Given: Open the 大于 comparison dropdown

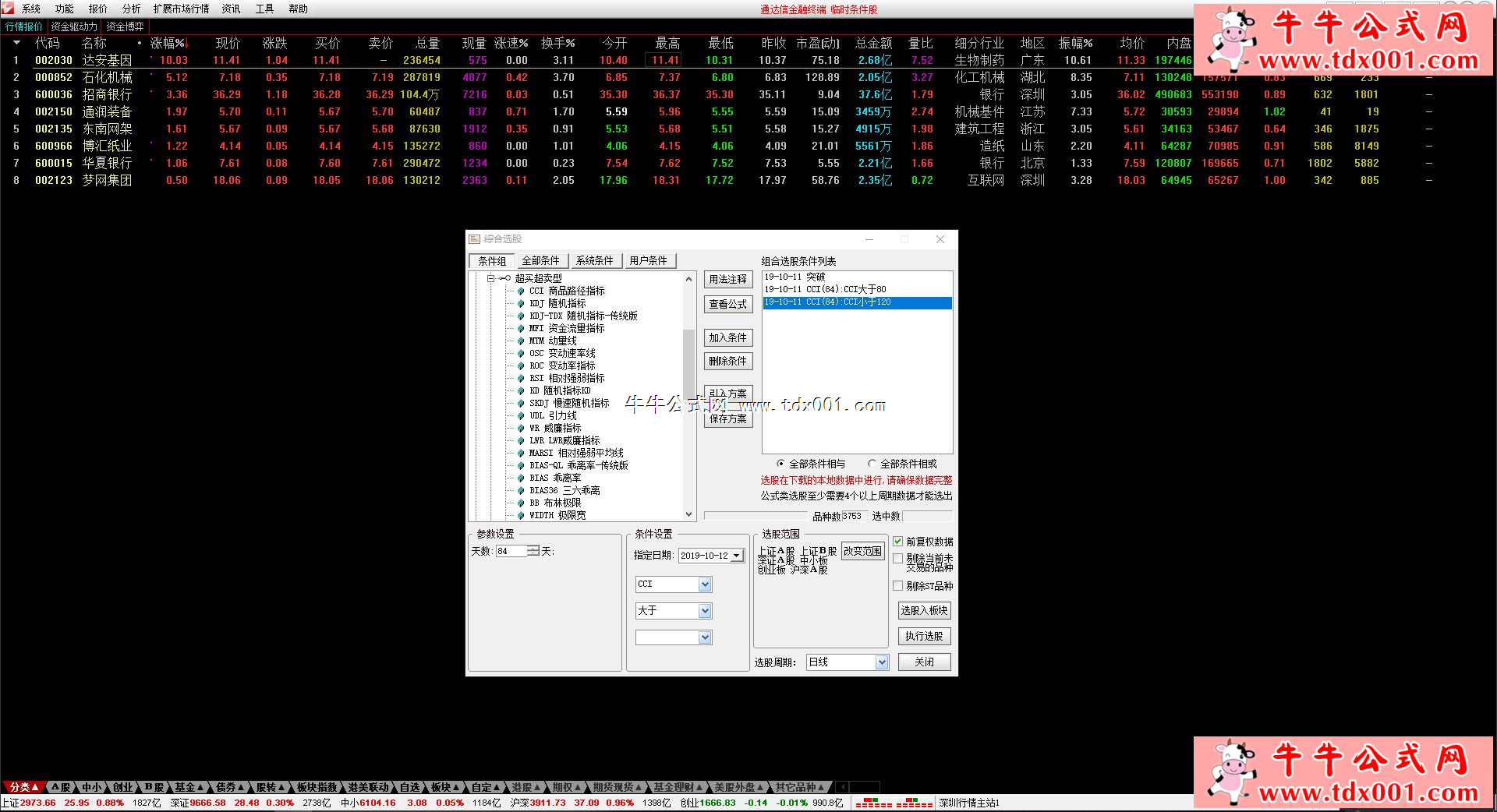Looking at the screenshot, I should (x=705, y=611).
